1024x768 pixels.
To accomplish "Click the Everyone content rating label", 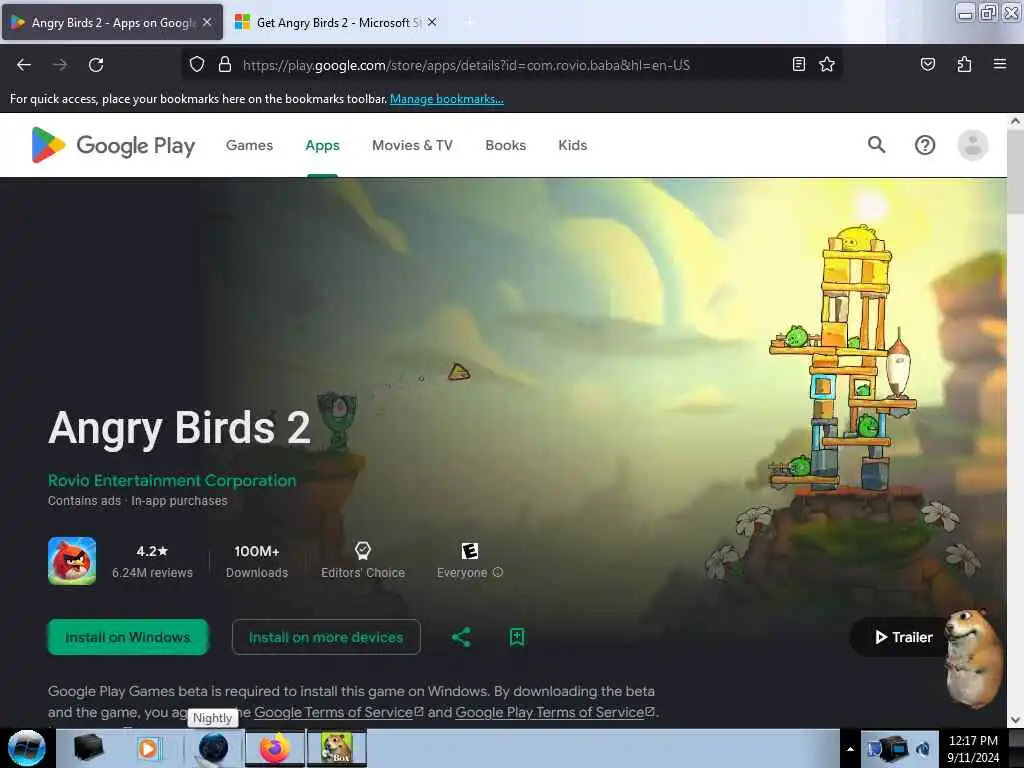I will click(x=462, y=572).
